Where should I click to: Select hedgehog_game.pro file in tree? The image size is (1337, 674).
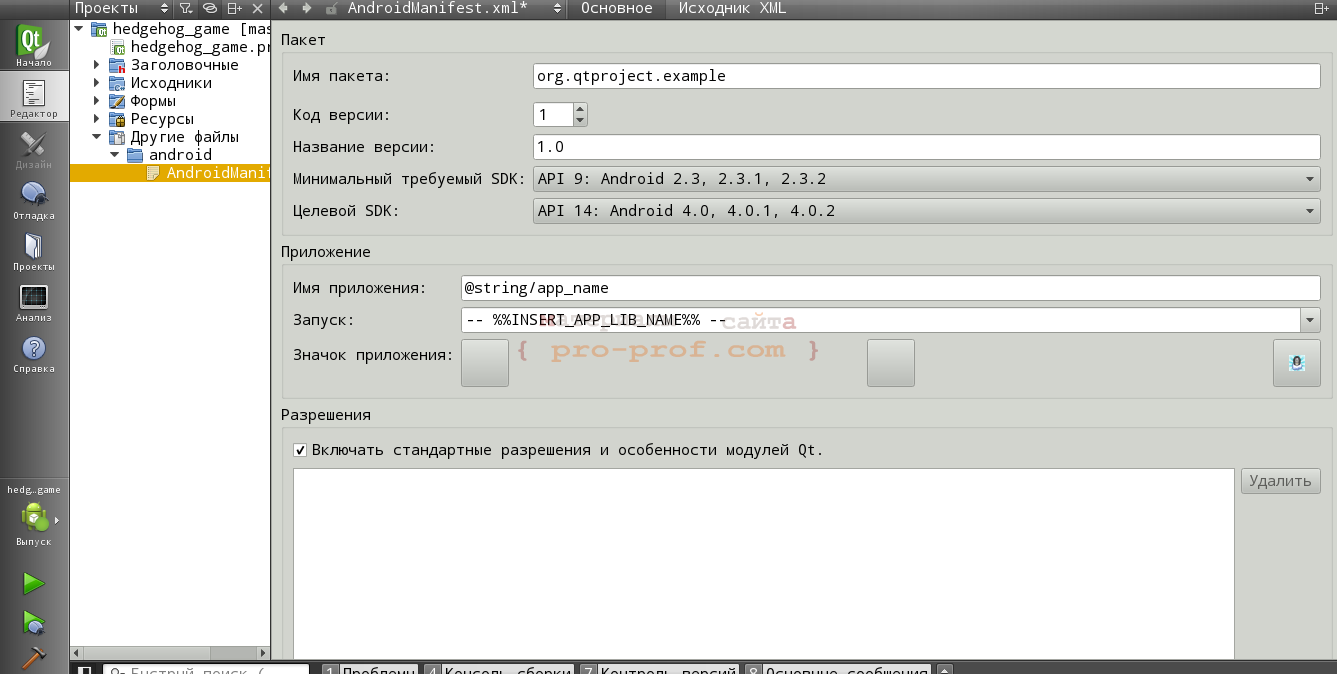click(x=190, y=47)
